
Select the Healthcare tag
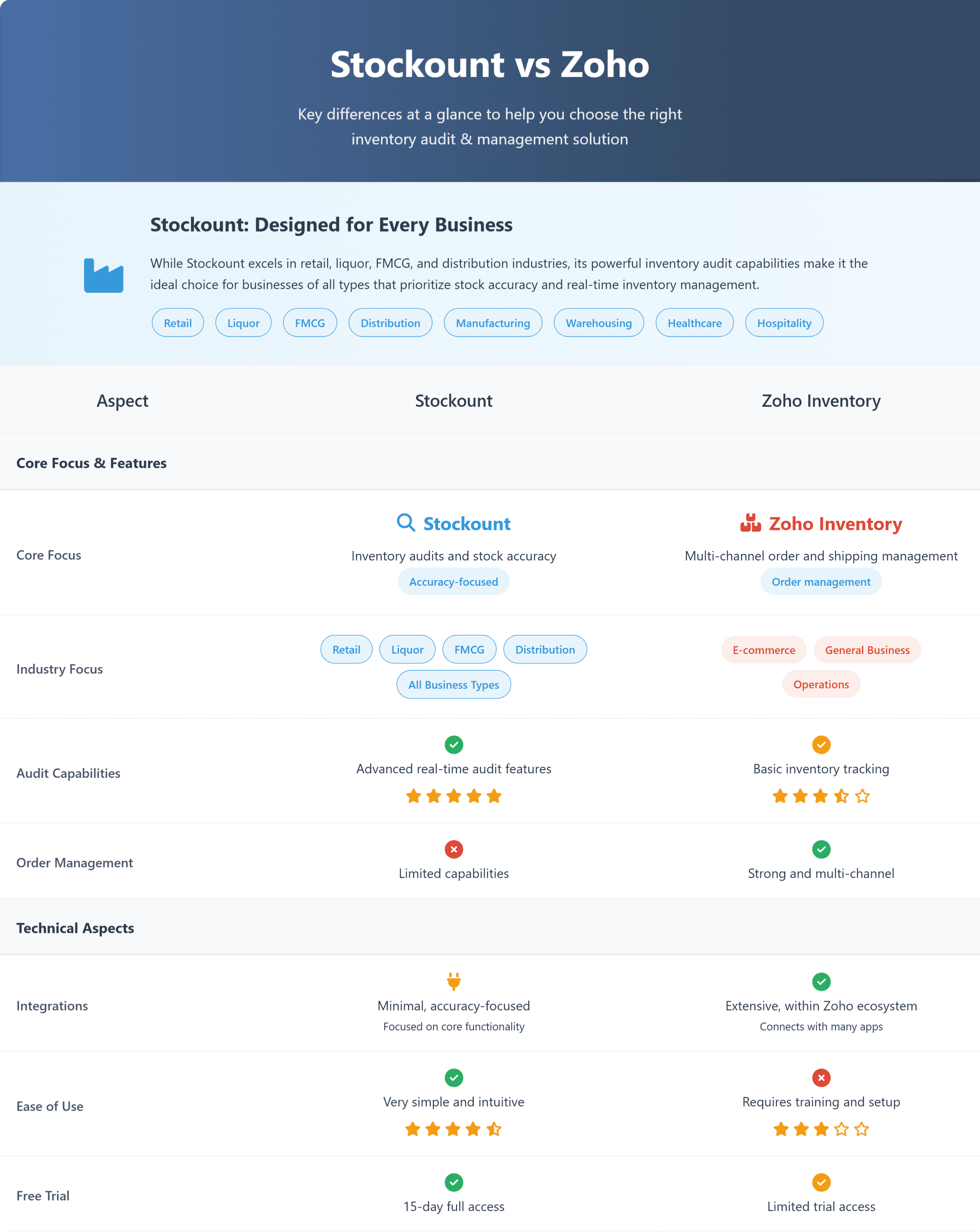tap(695, 323)
